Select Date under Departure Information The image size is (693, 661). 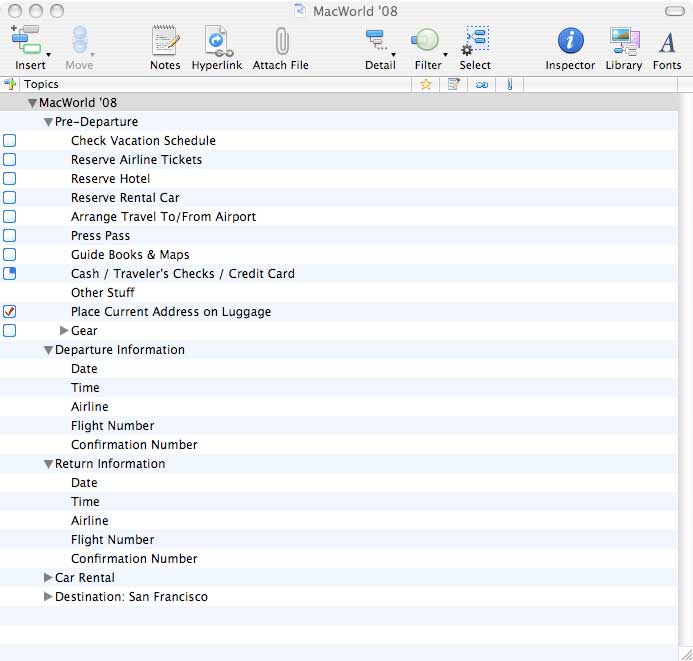339,368
